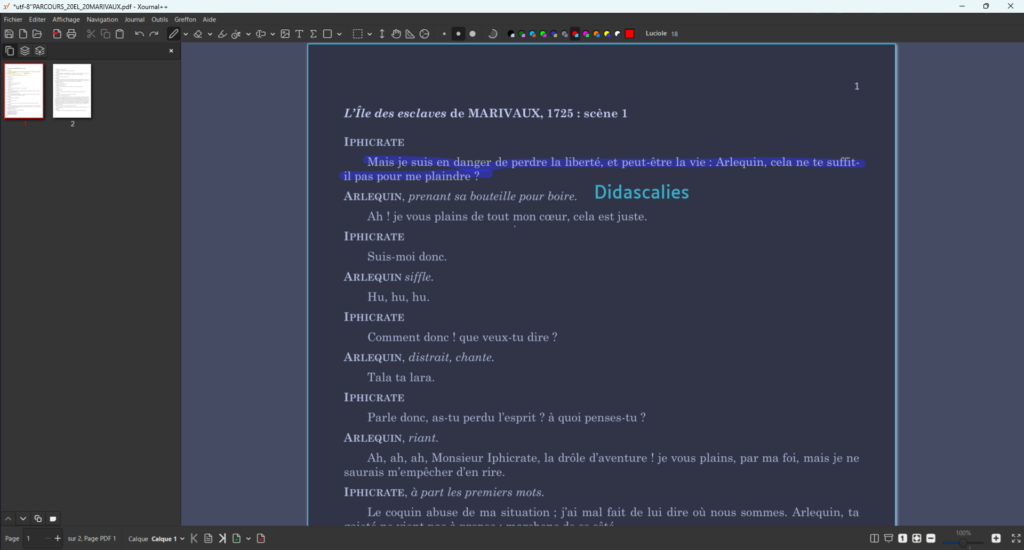Open the Editer menu
The image size is (1024, 550).
coord(37,20)
